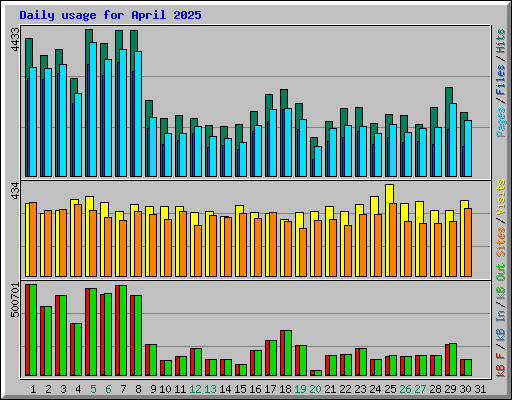Click the "Hits" legend label
This screenshot has width=512, height=400.
click(x=501, y=41)
